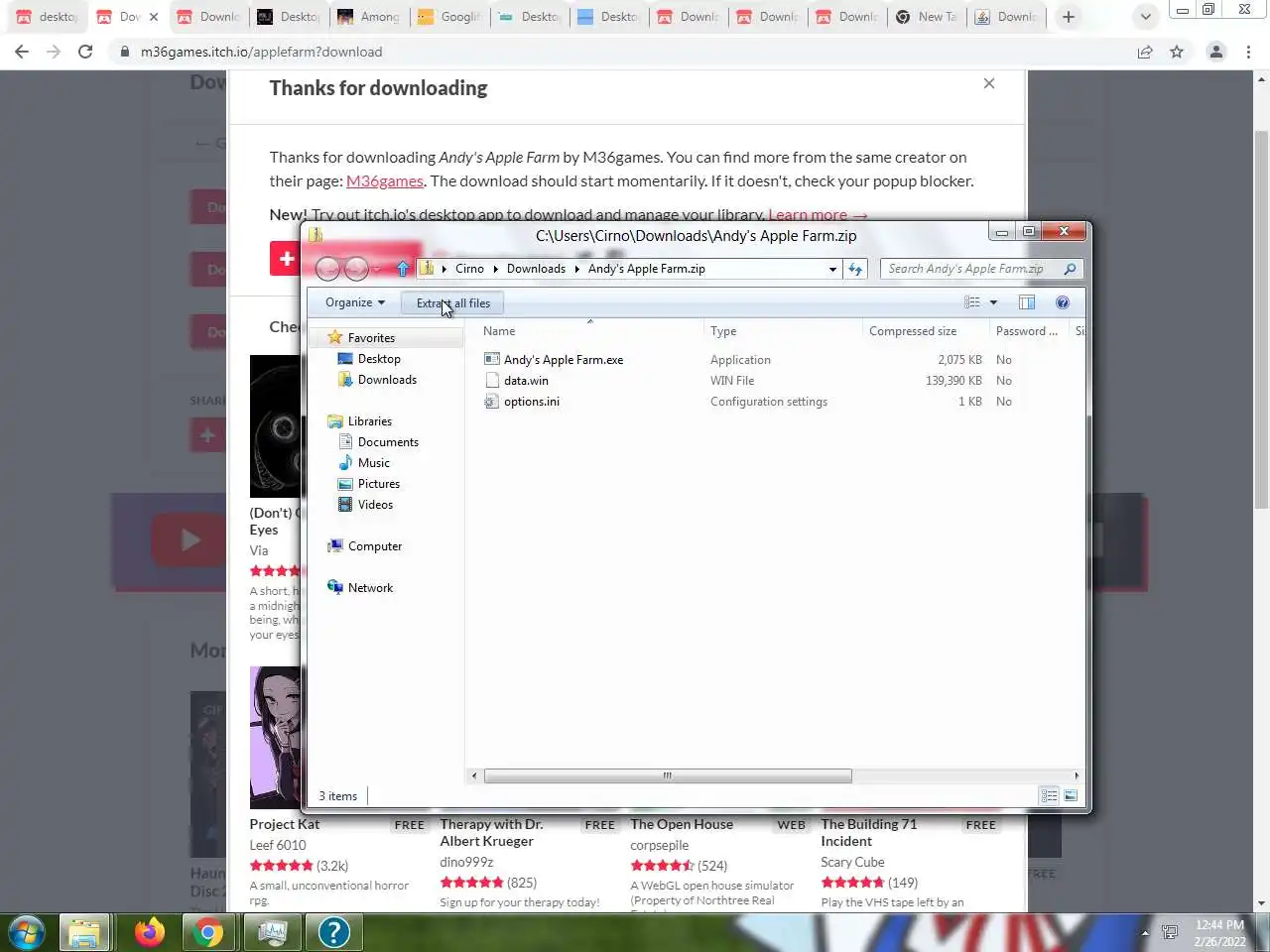Click the refresh button beside address bar in Explorer
This screenshot has width=1270, height=952.
click(x=855, y=269)
